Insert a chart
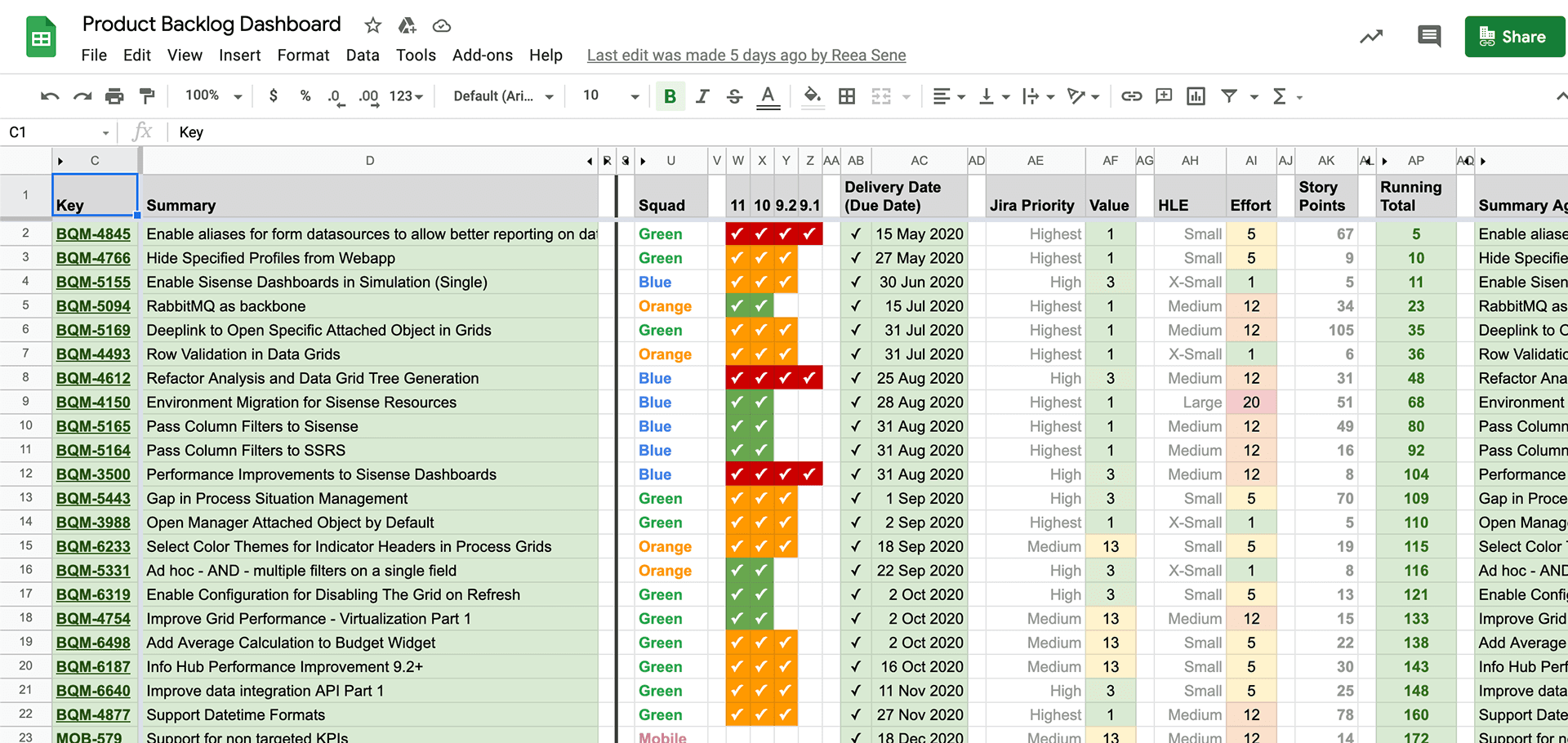Viewport: 1568px width, 743px height. point(1196,96)
